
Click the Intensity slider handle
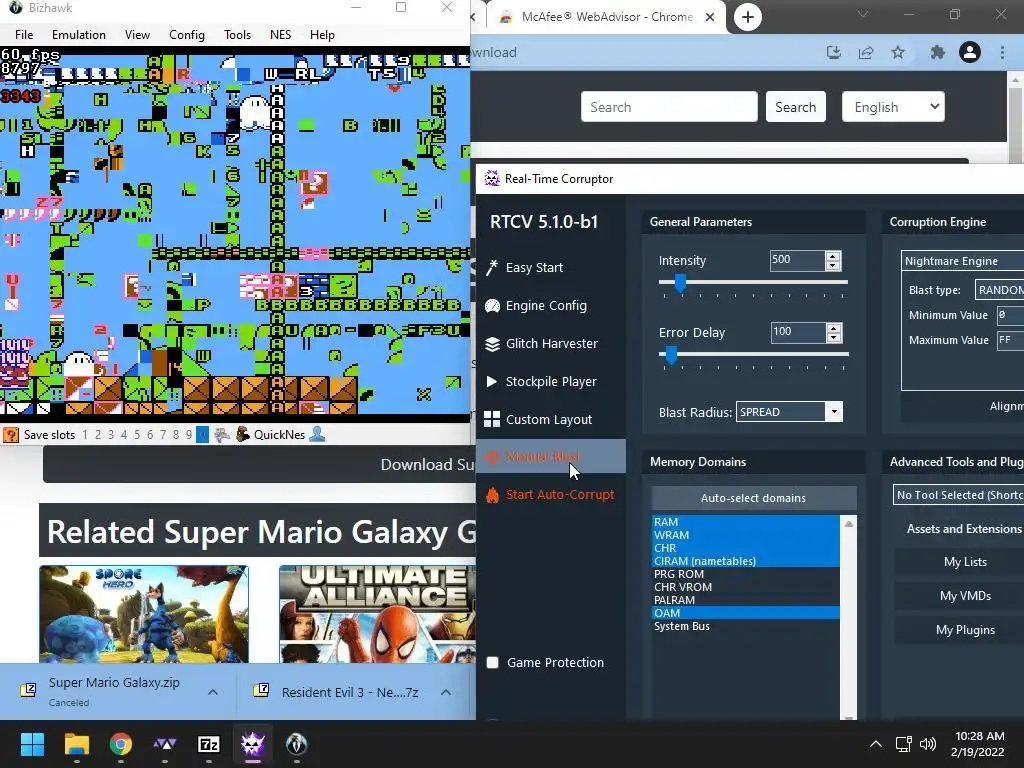point(680,283)
